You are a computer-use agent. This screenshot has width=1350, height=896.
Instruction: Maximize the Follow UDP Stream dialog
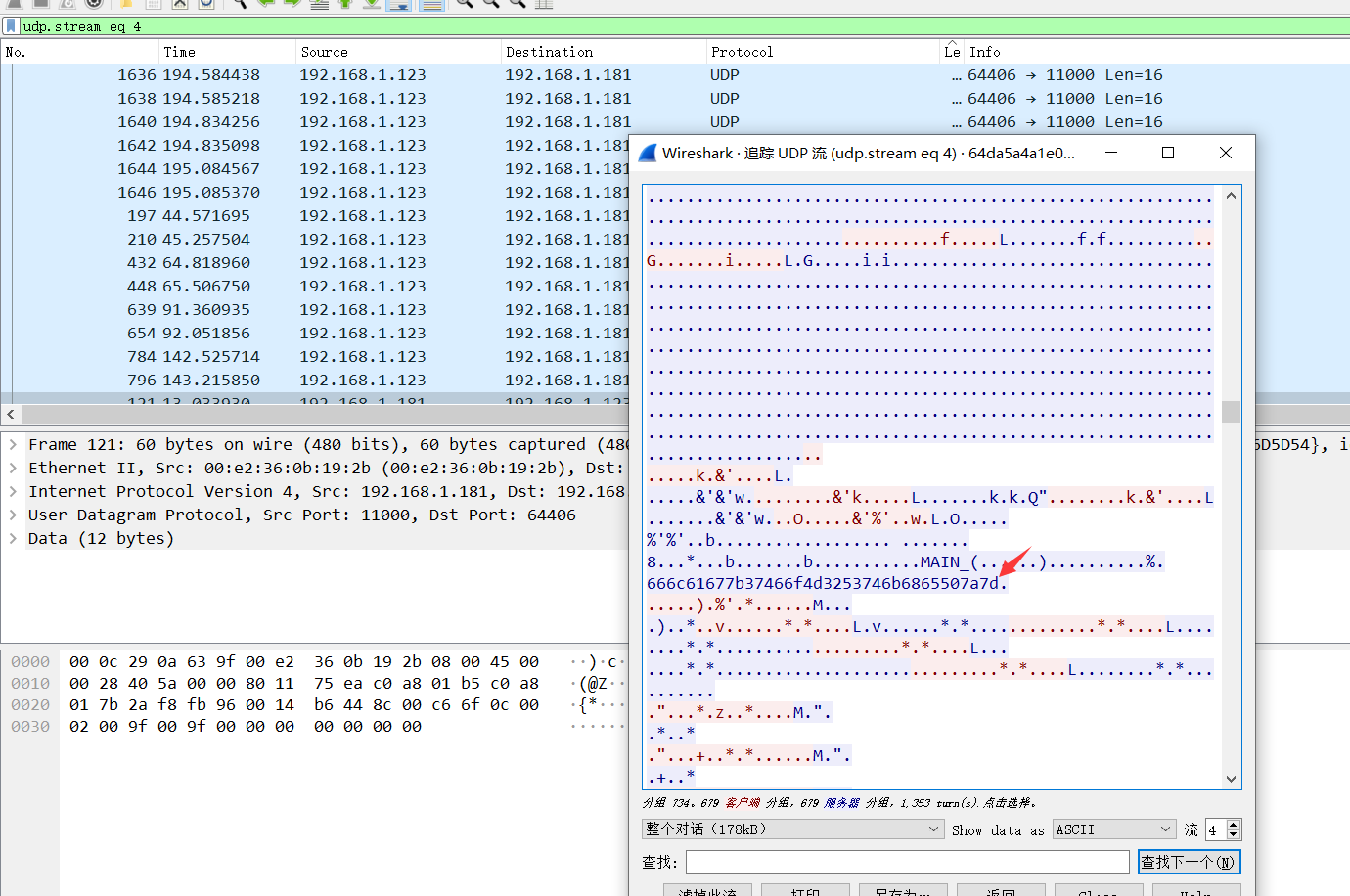point(1168,153)
